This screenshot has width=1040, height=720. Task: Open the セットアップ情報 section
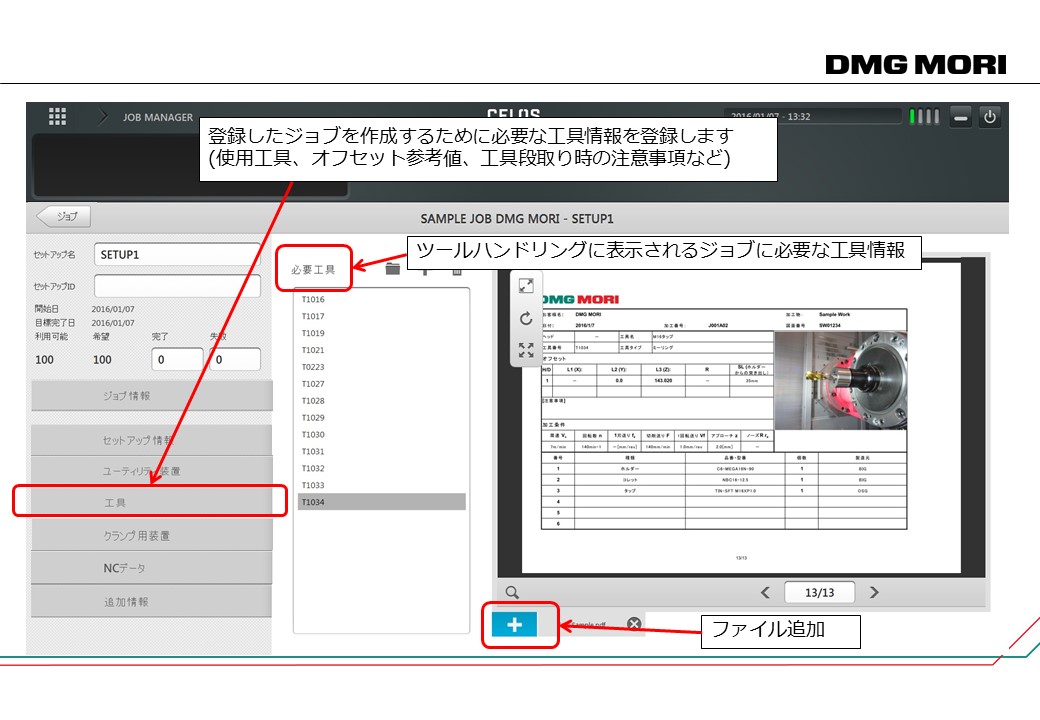[152, 440]
